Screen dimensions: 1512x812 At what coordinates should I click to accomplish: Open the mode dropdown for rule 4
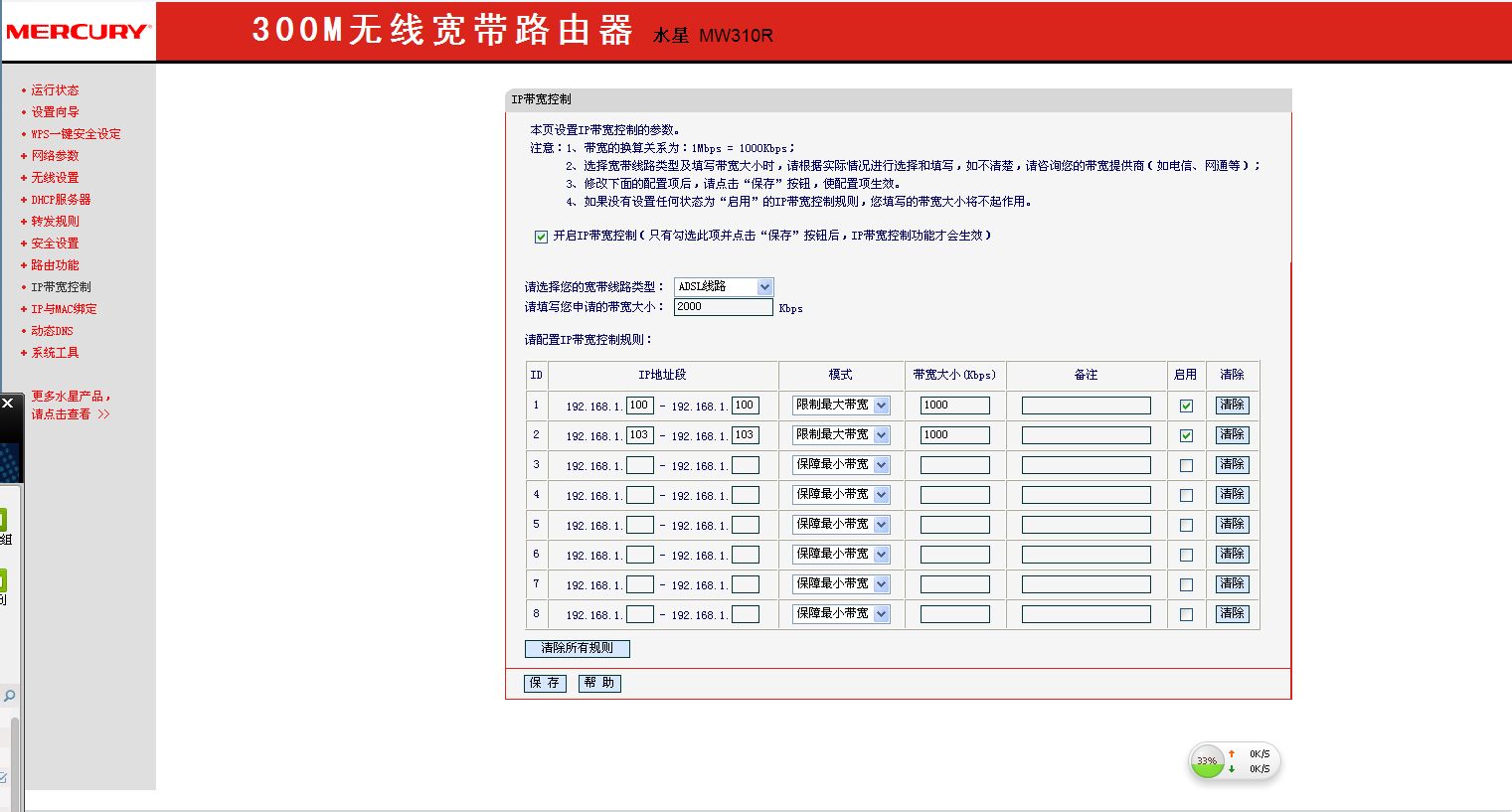841,495
